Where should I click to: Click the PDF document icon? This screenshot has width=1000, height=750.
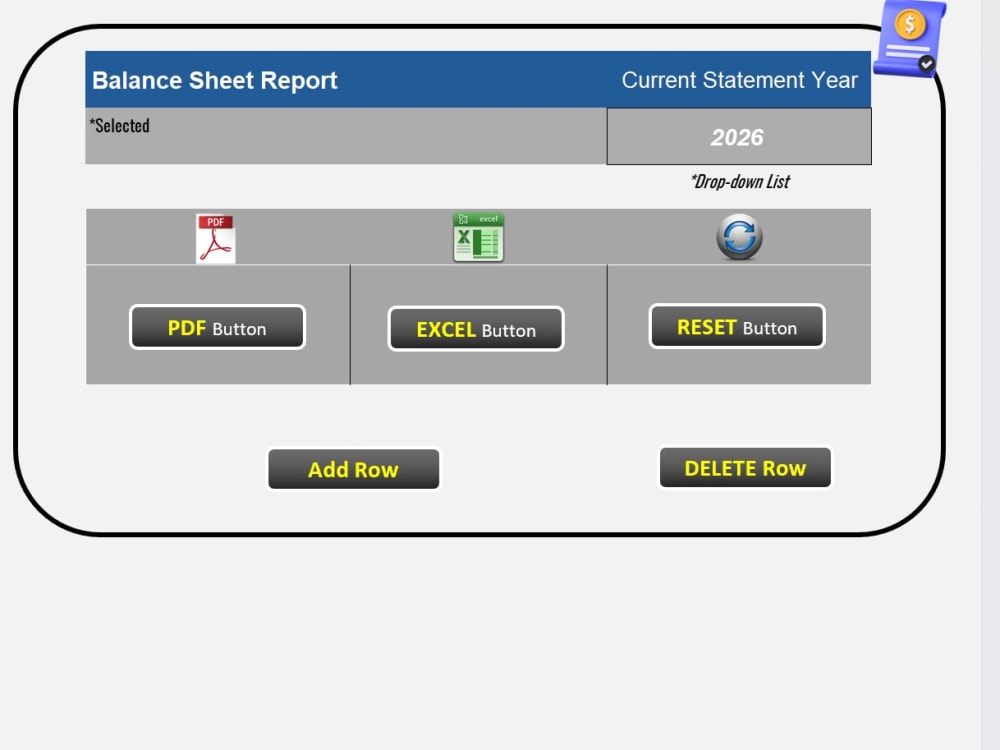pyautogui.click(x=216, y=239)
